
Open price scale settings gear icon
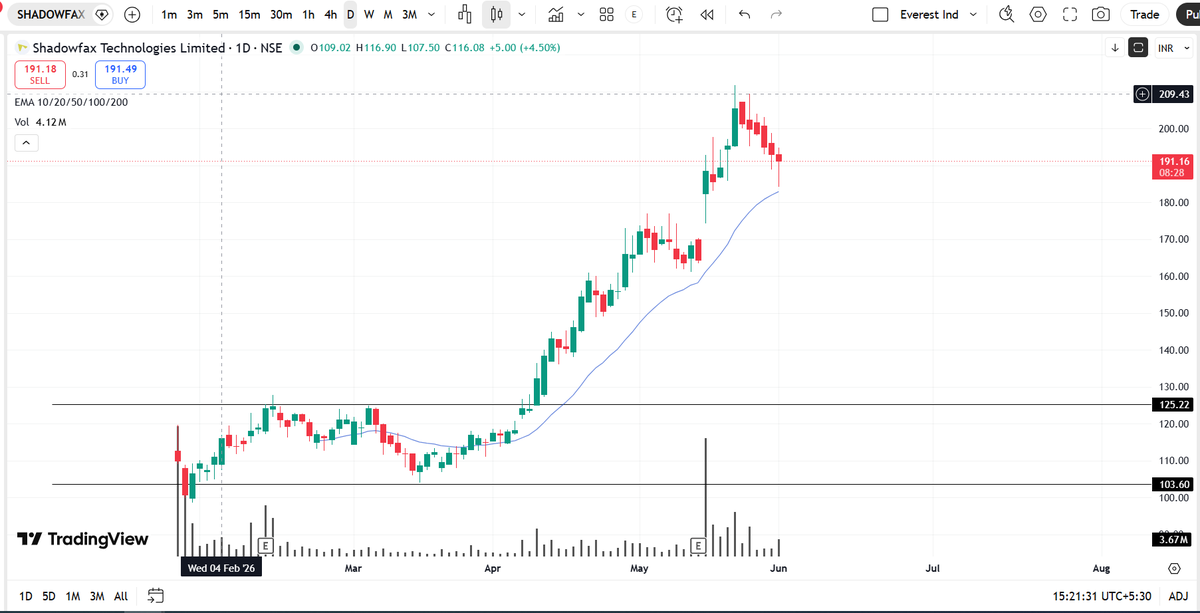click(x=1173, y=568)
